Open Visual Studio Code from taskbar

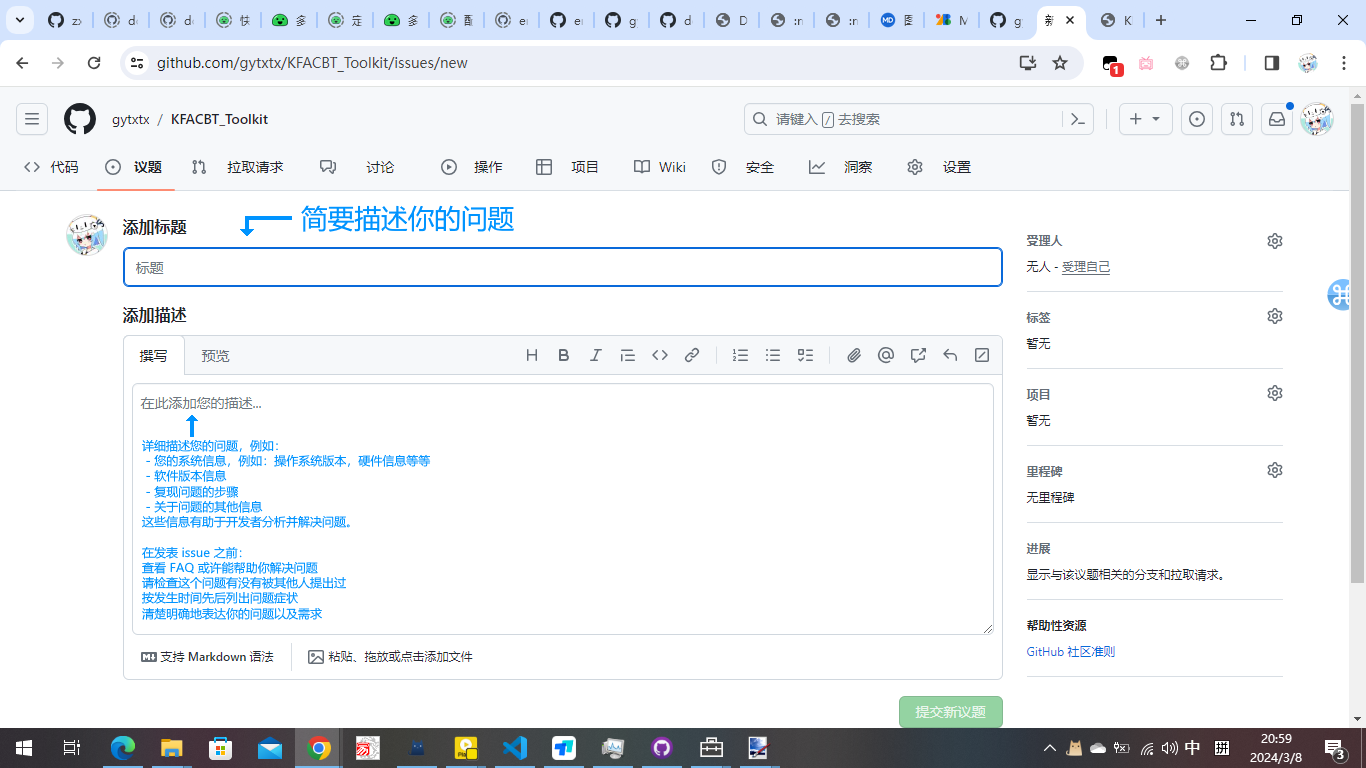coord(514,748)
